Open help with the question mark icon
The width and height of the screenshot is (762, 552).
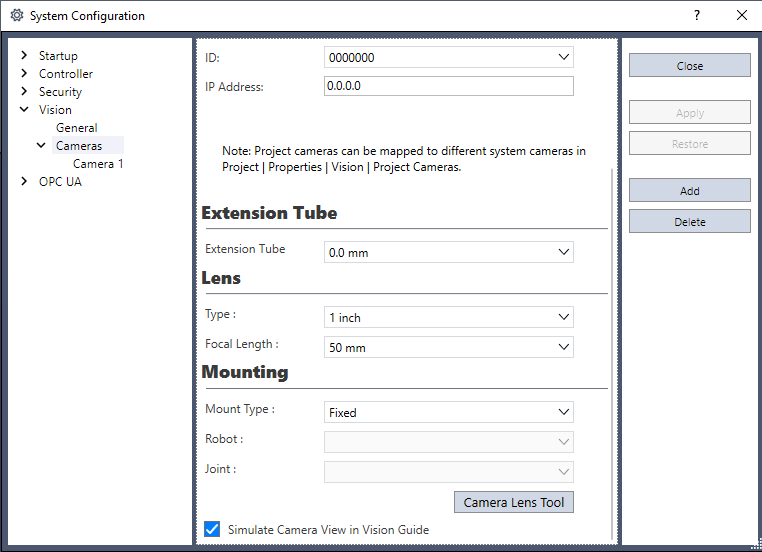point(697,16)
